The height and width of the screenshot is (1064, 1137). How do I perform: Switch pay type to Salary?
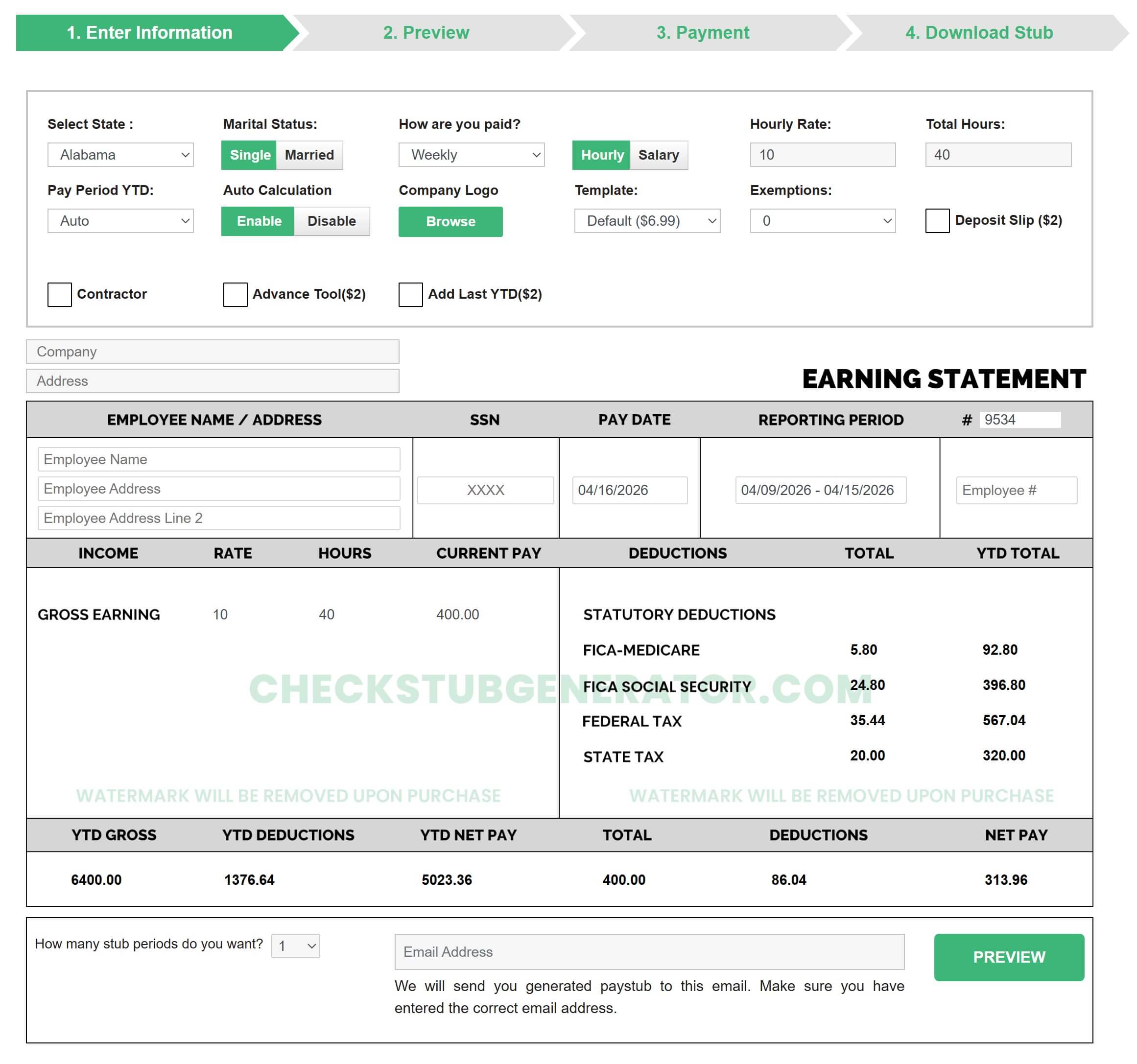pos(658,155)
